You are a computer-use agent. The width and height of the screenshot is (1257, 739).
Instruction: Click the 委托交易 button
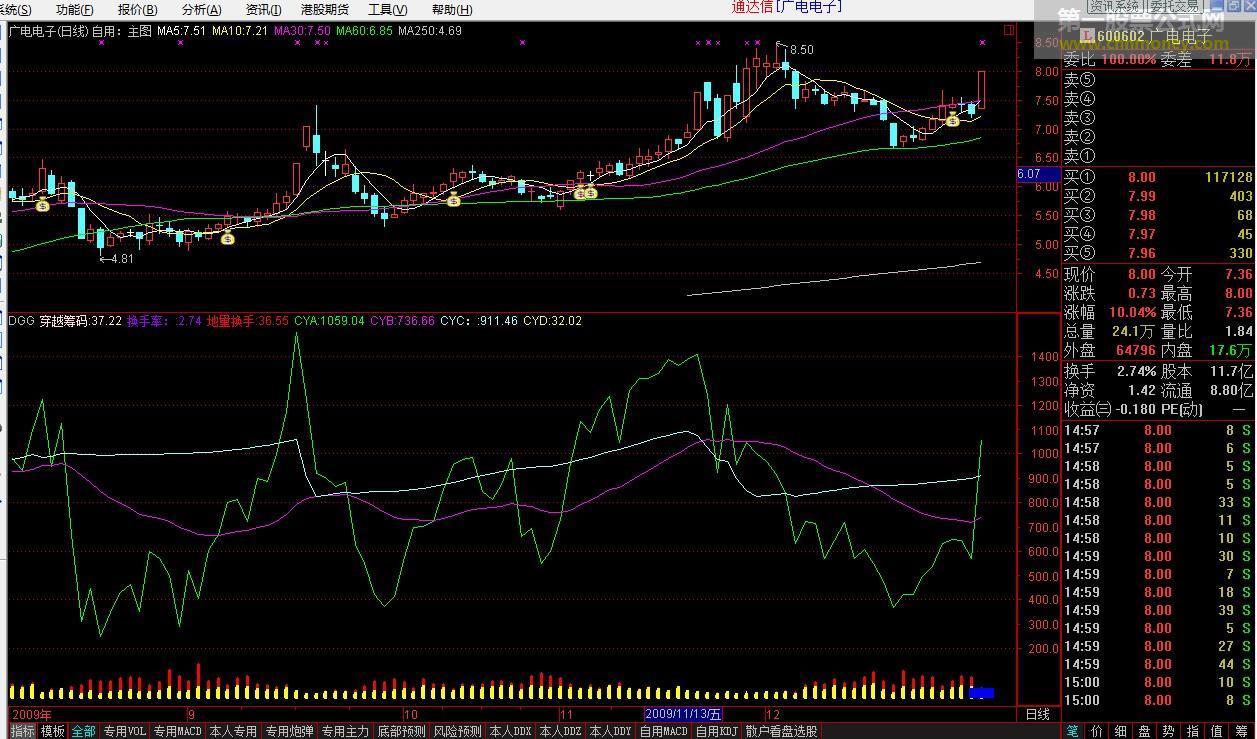pos(1174,6)
